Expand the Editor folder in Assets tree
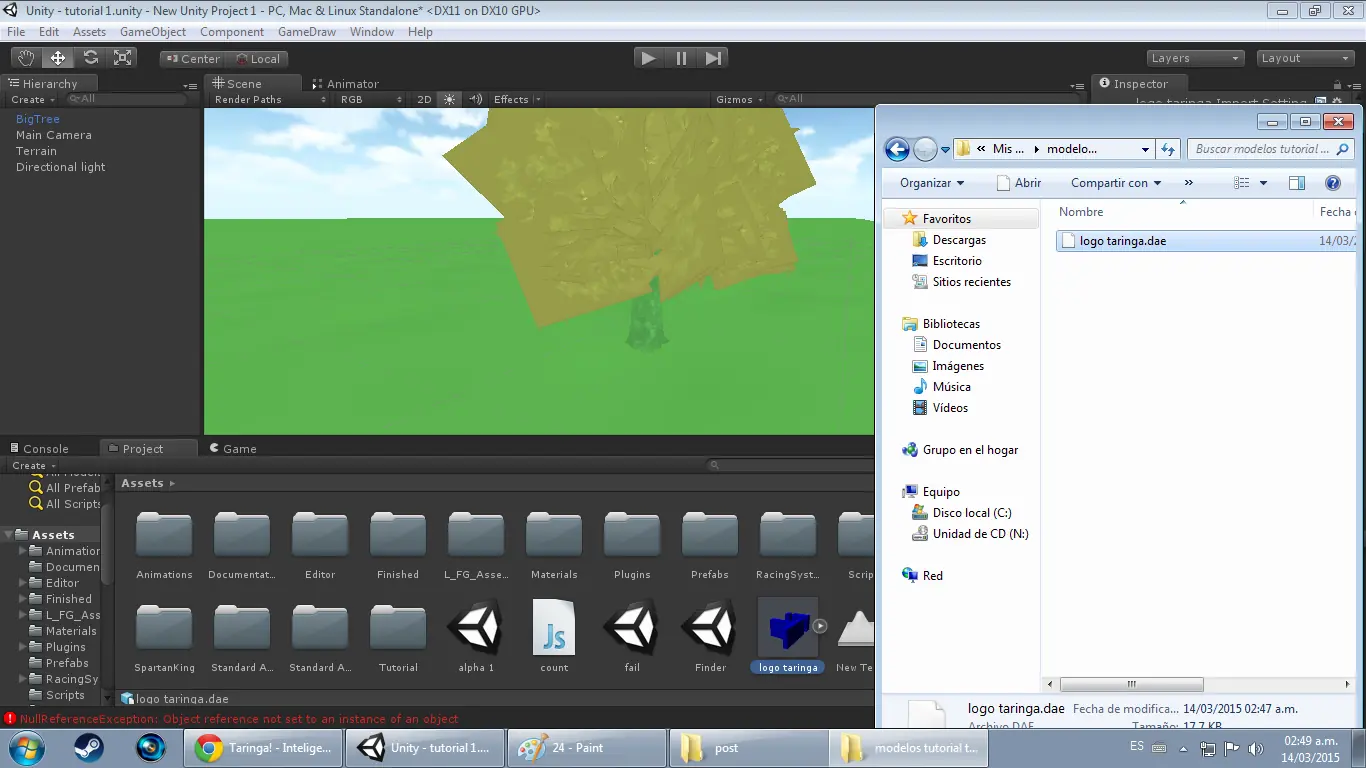Screen dimensions: 1366x768 (23, 583)
